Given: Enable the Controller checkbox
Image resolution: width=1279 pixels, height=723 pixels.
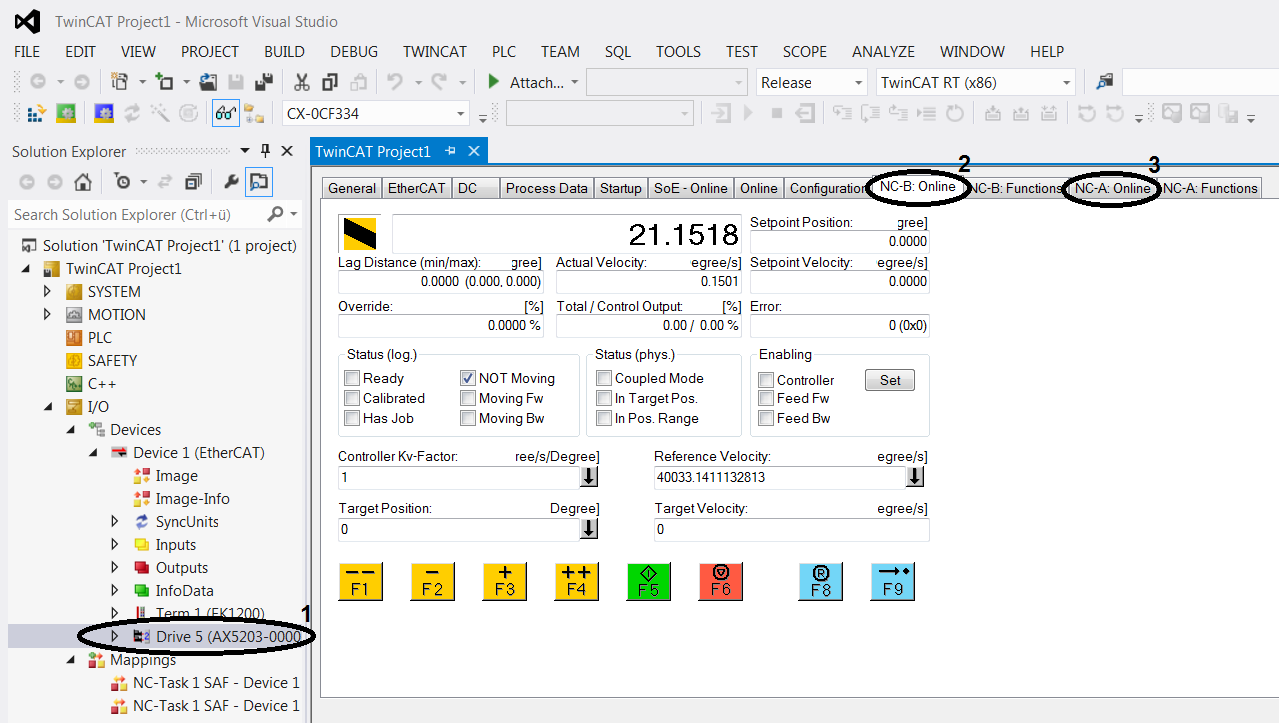Looking at the screenshot, I should point(766,380).
